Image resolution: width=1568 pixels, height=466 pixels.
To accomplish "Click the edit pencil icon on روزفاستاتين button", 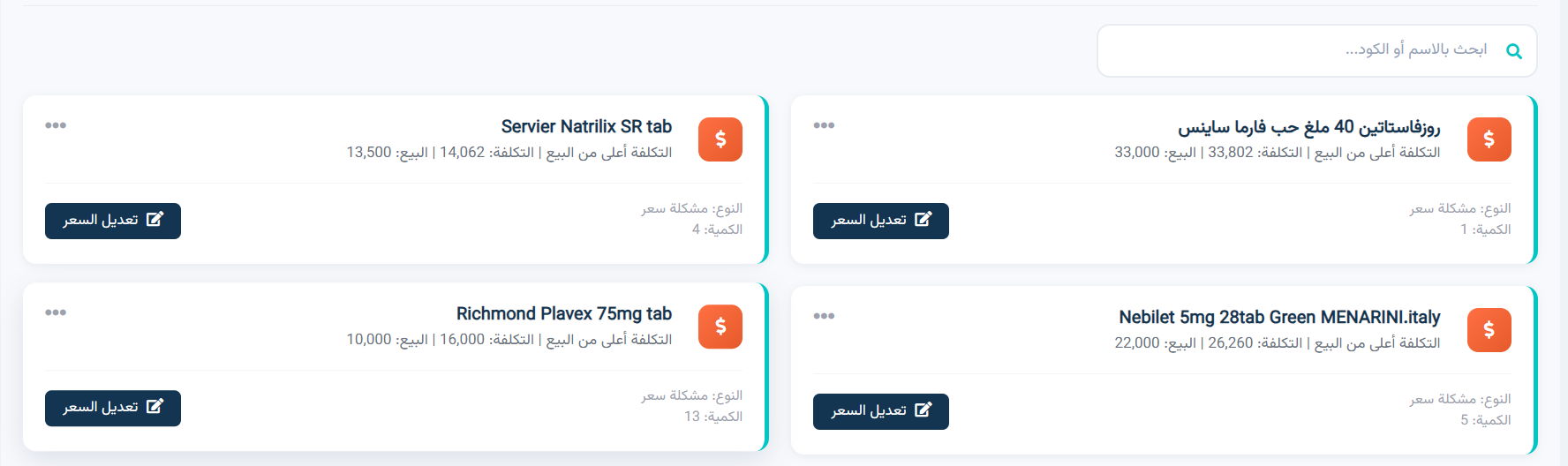I will tap(923, 219).
